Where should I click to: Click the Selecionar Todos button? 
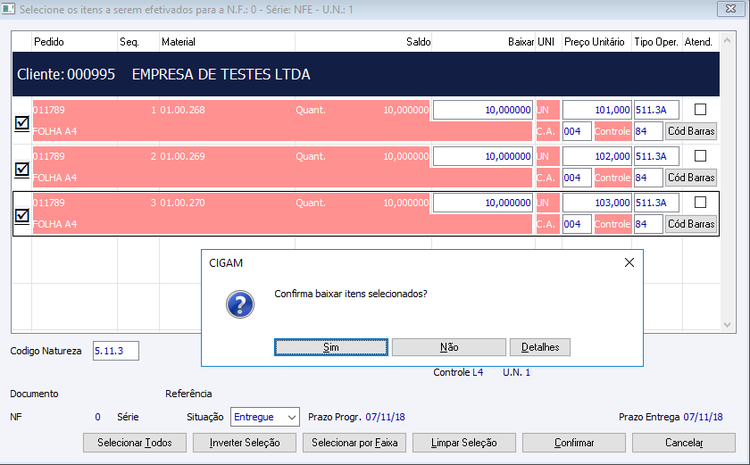(x=134, y=443)
